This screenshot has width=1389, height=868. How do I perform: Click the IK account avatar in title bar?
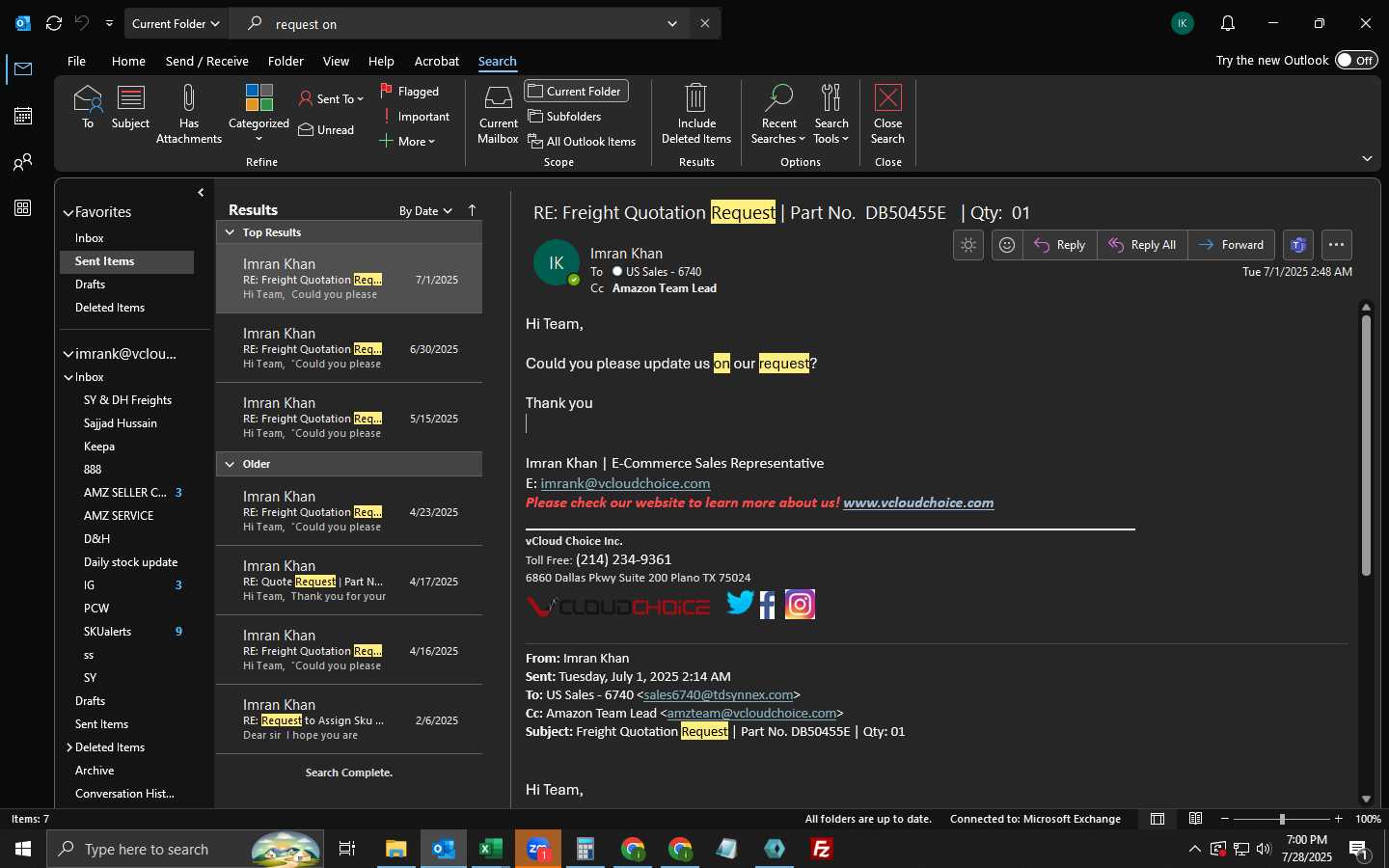click(x=1183, y=23)
